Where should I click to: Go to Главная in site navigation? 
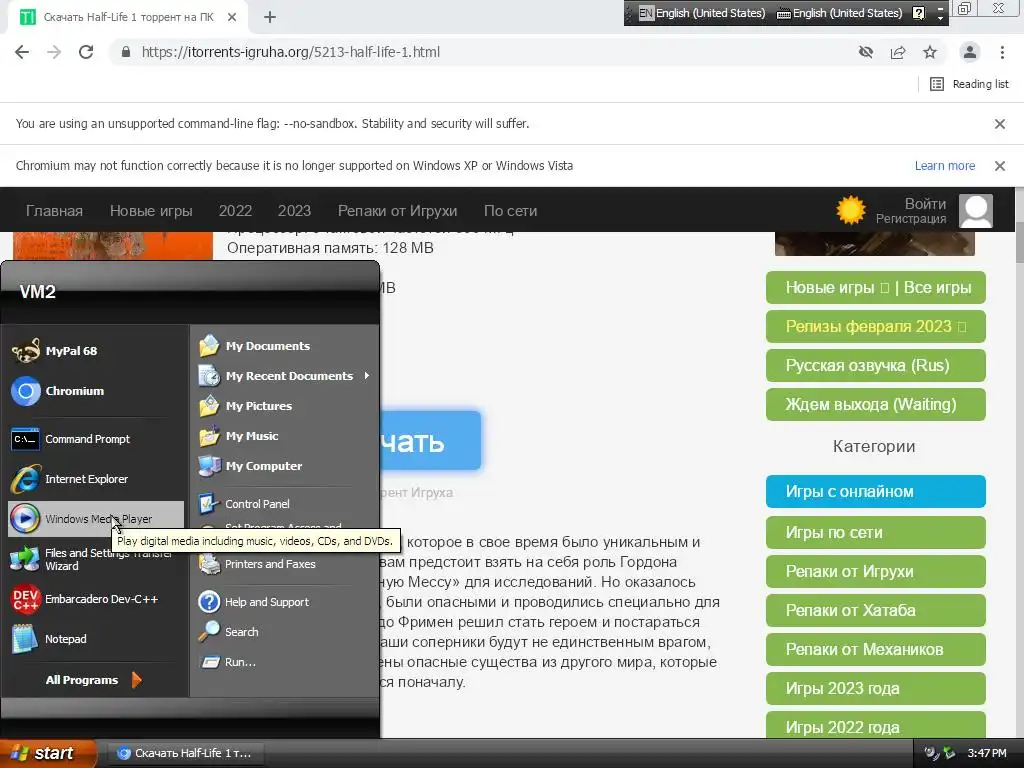[x=54, y=210]
